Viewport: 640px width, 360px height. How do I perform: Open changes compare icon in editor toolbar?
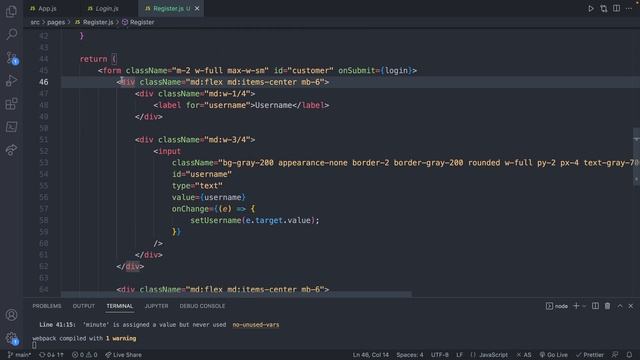point(604,8)
